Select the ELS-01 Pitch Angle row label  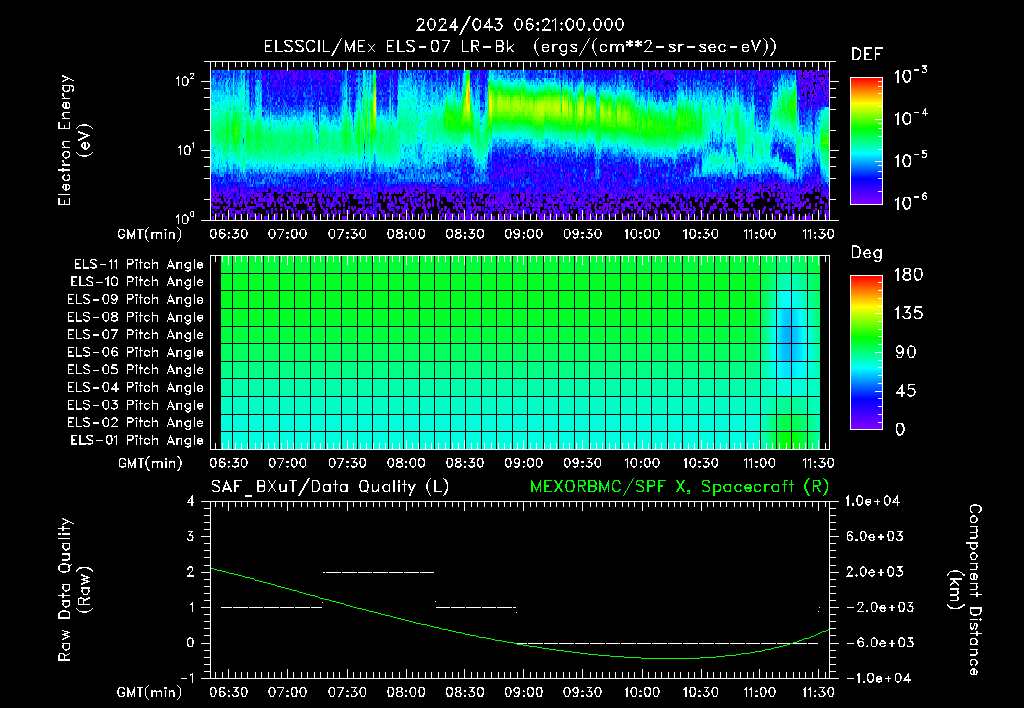(x=137, y=440)
